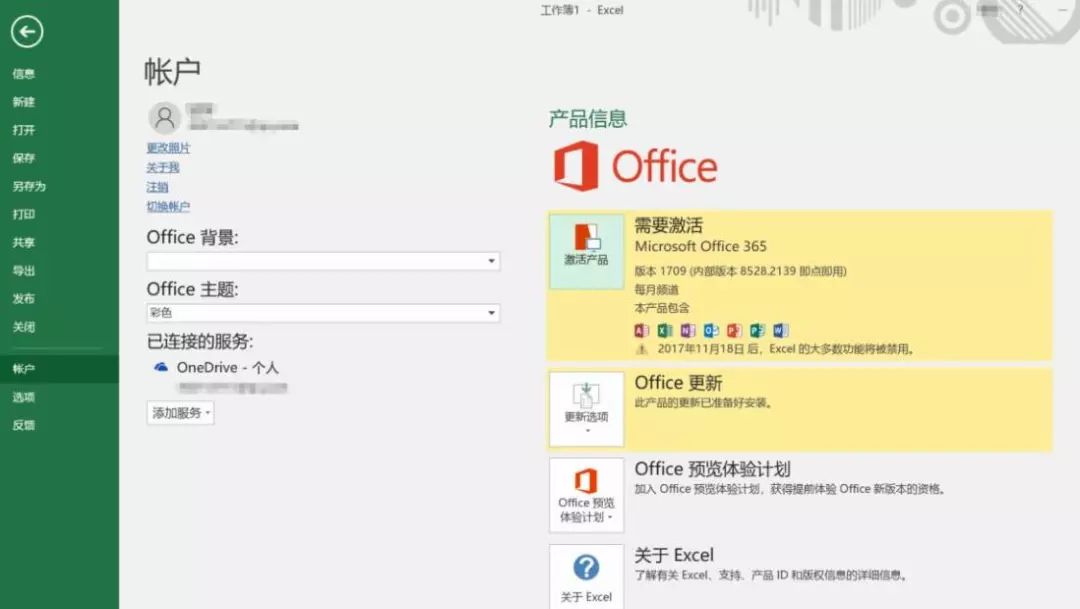Image resolution: width=1080 pixels, height=609 pixels.
Task: Select Publish (发布) in the sidebar
Action: (x=23, y=298)
